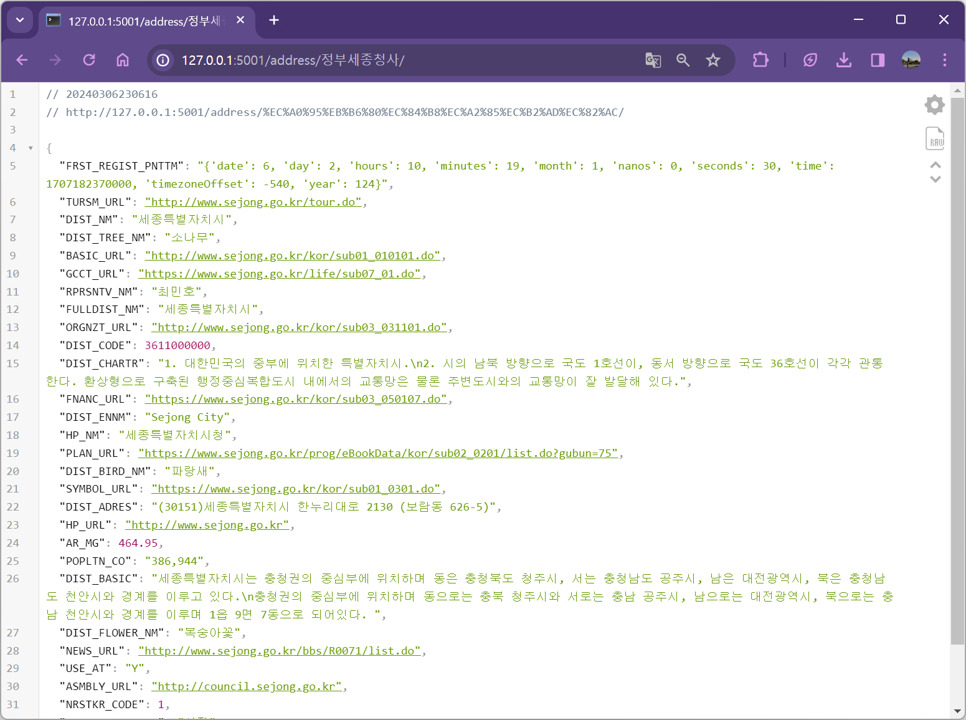This screenshot has height=720, width=966.
Task: Open the tab search dropdown chevron
Action: pyautogui.click(x=20, y=20)
